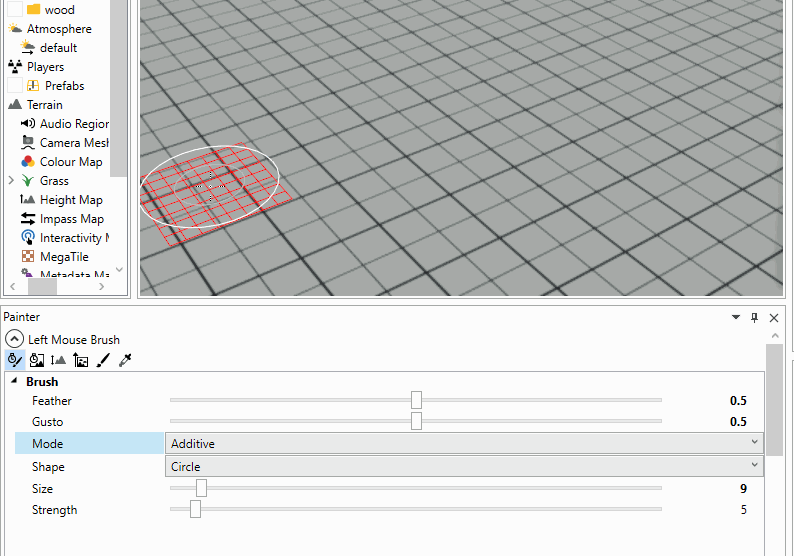Click the tree horizontal scrollbar thumb

point(42,287)
